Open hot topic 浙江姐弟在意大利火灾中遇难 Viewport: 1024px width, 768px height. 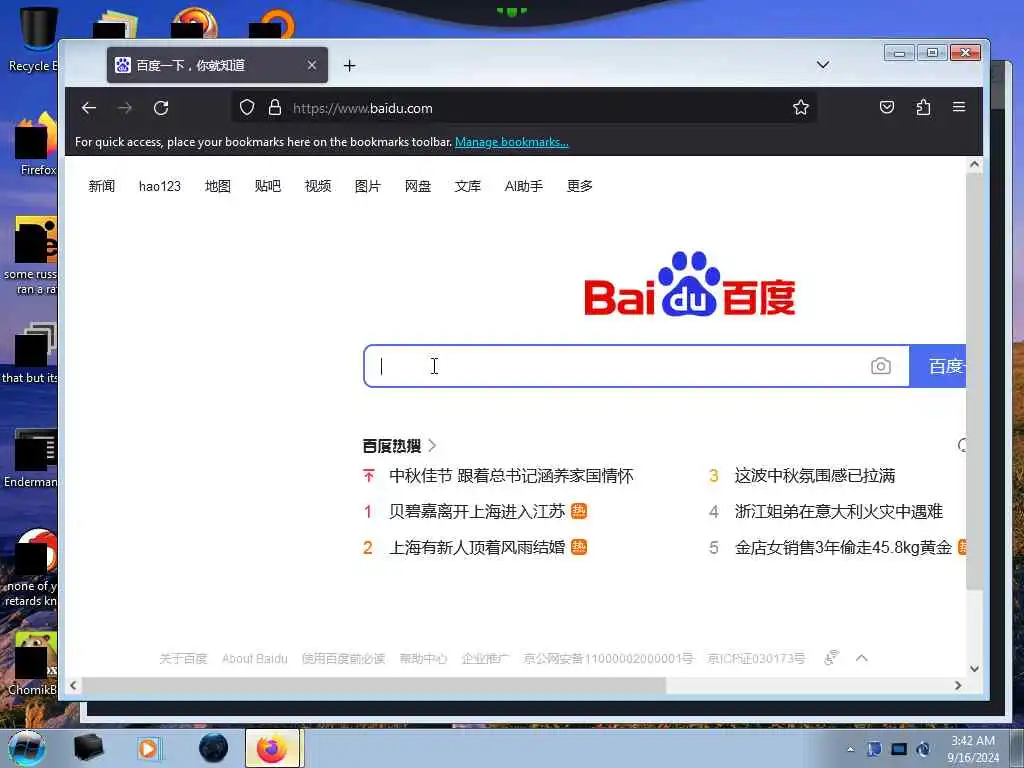click(x=839, y=511)
